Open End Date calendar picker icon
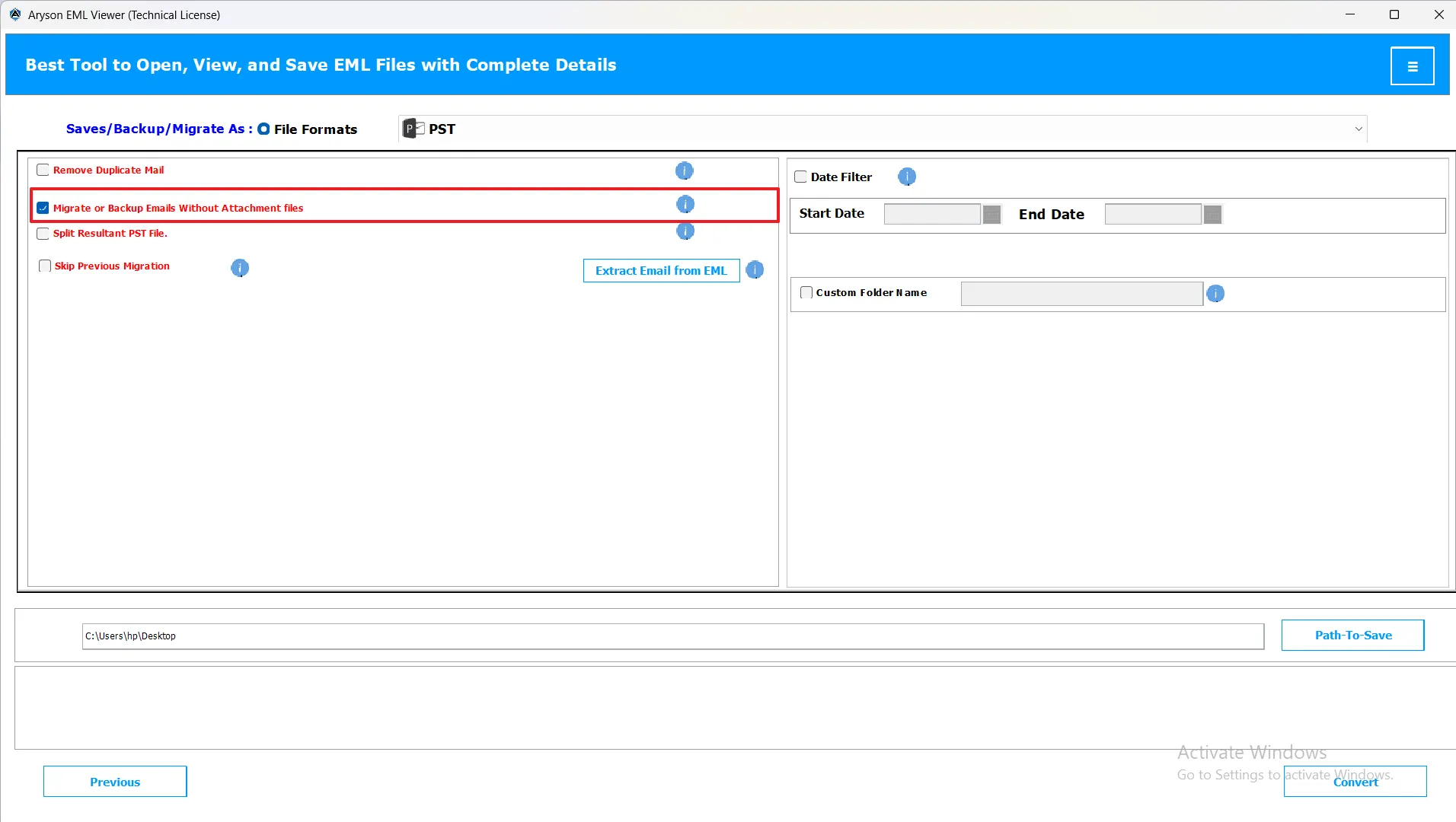 [x=1212, y=215]
